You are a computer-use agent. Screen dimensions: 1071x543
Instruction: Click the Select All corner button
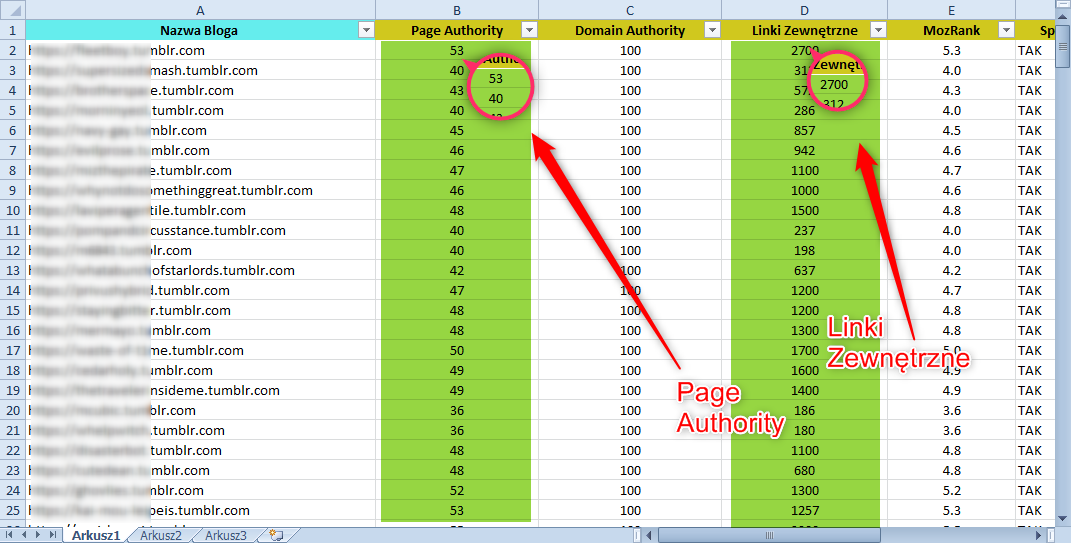tap(12, 9)
